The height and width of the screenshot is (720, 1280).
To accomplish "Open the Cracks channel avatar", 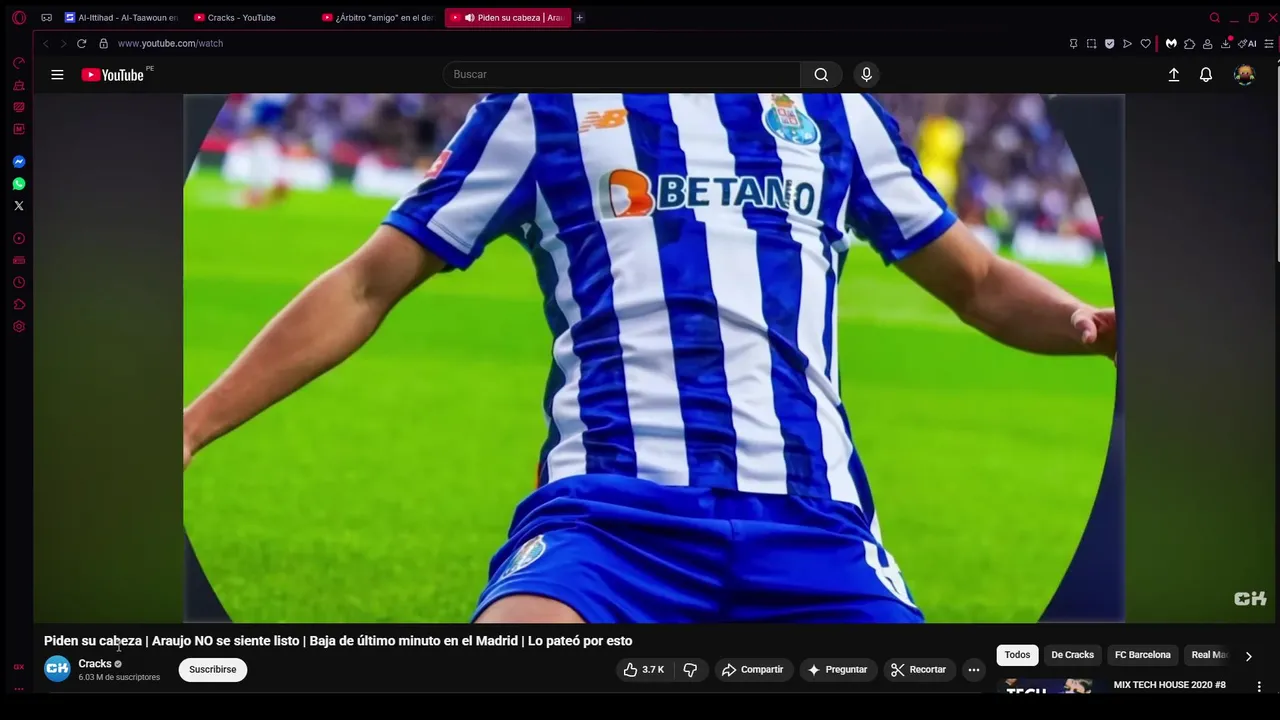I will (x=57, y=669).
